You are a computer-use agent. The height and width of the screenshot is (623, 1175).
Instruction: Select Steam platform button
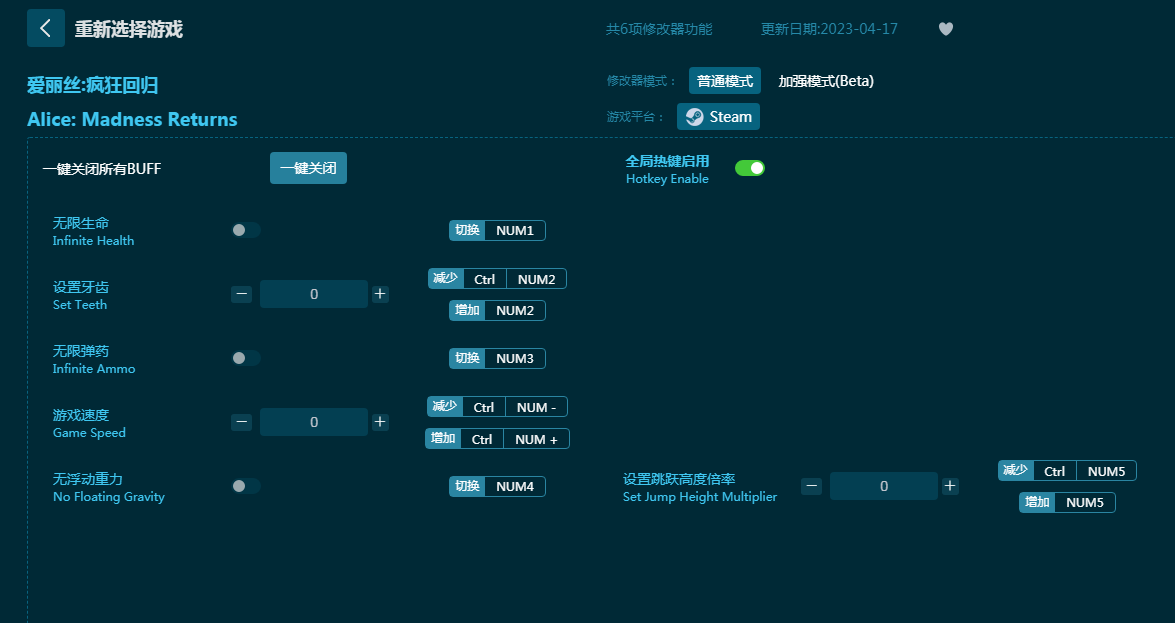point(718,117)
